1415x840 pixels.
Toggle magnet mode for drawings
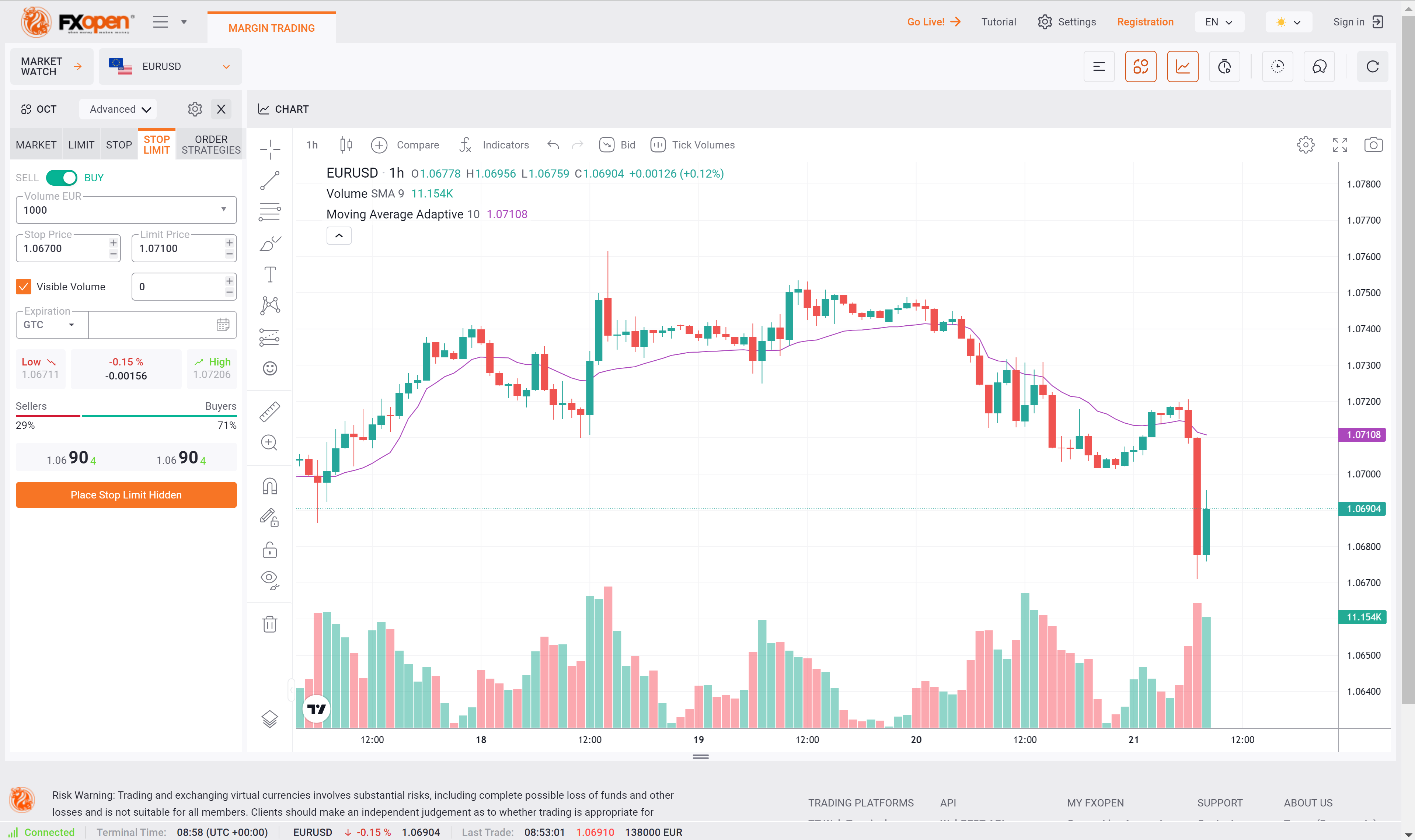tap(270, 486)
